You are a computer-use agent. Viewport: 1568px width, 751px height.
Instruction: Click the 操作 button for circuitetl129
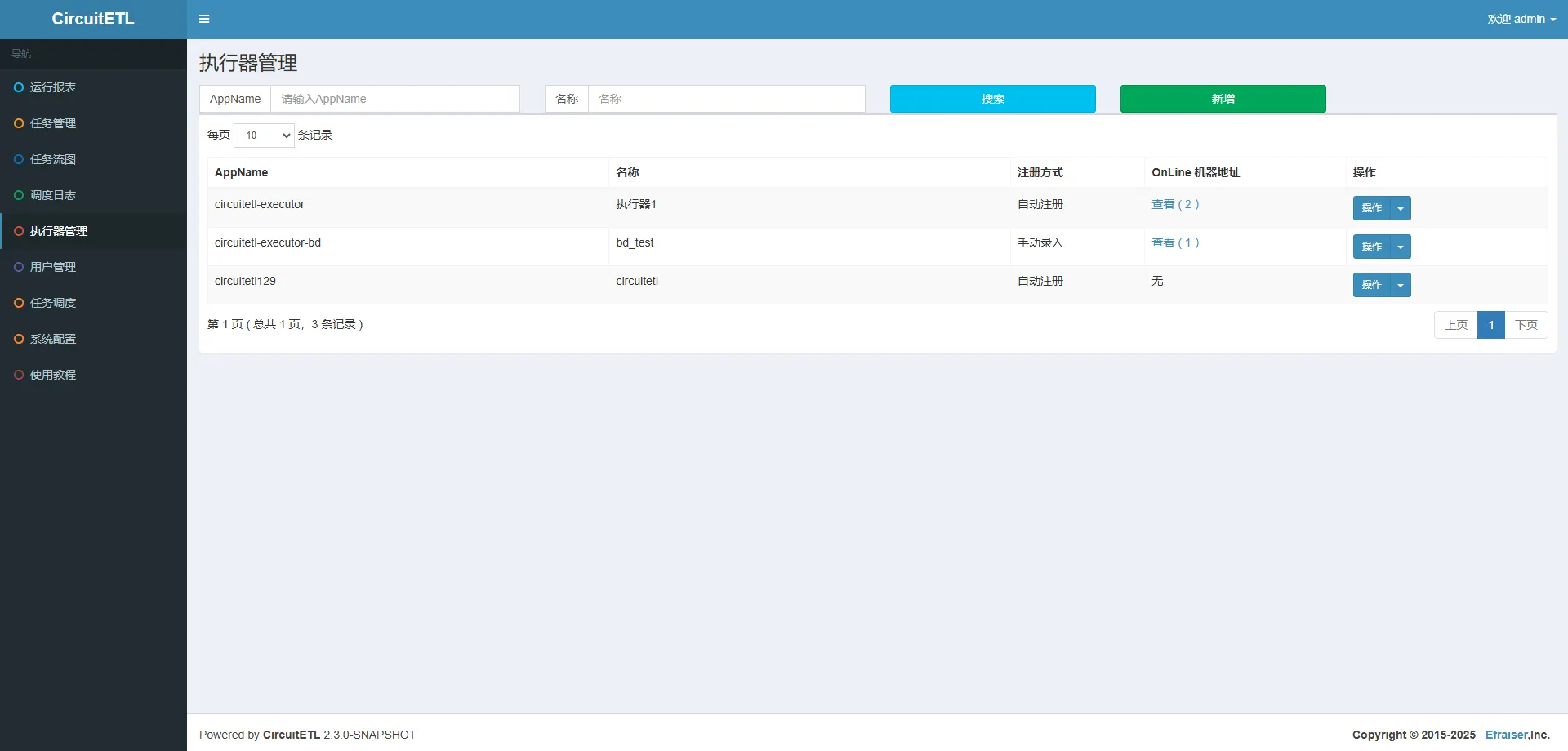coord(1371,285)
